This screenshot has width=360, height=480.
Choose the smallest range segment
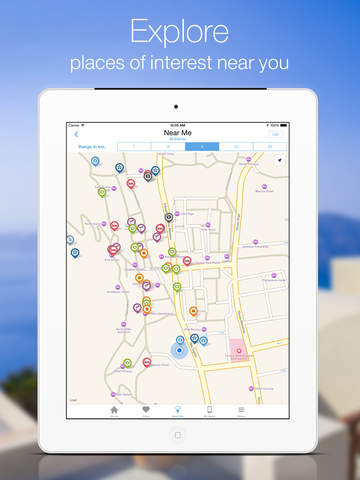coord(134,147)
